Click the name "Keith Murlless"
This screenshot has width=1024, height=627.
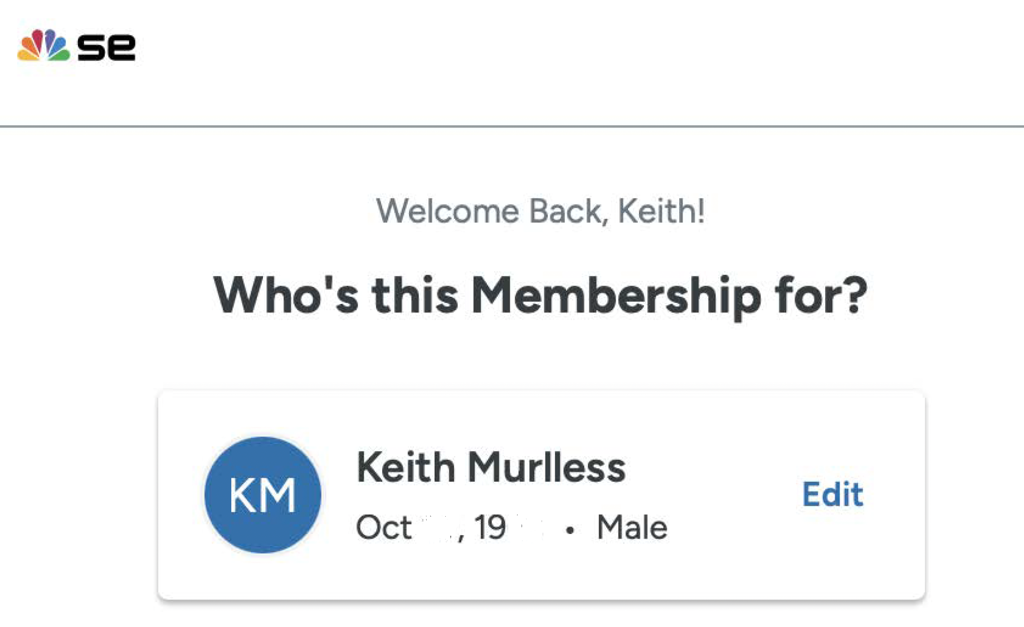[x=491, y=466]
